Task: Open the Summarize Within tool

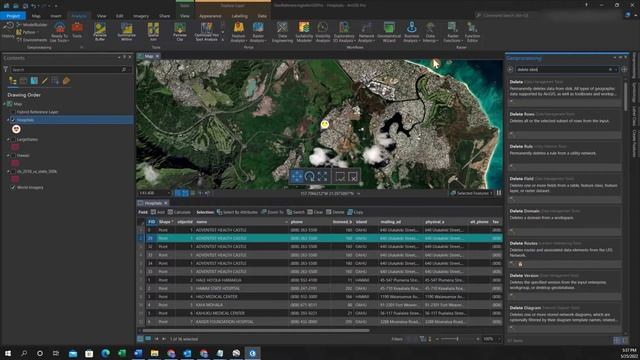Action: pyautogui.click(x=127, y=31)
